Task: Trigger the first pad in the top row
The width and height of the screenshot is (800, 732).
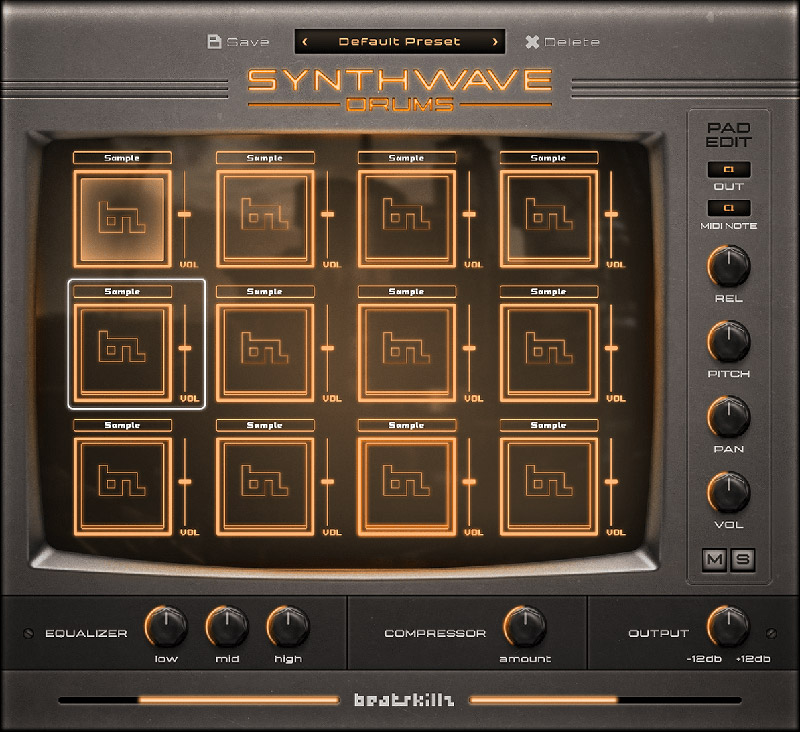Action: [x=122, y=219]
